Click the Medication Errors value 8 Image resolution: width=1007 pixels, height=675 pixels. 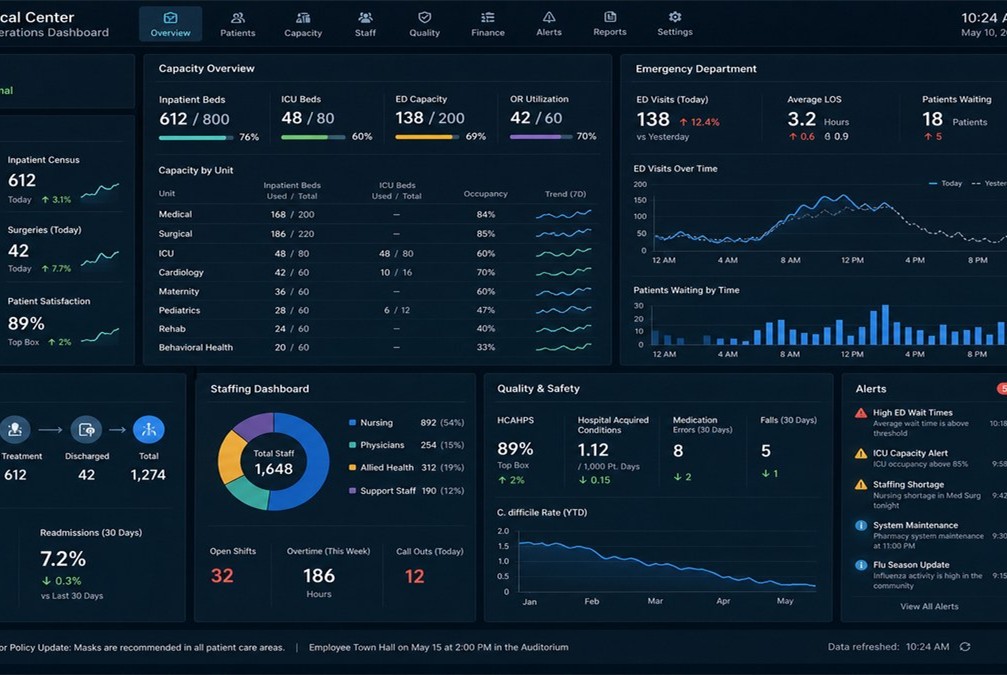(678, 451)
